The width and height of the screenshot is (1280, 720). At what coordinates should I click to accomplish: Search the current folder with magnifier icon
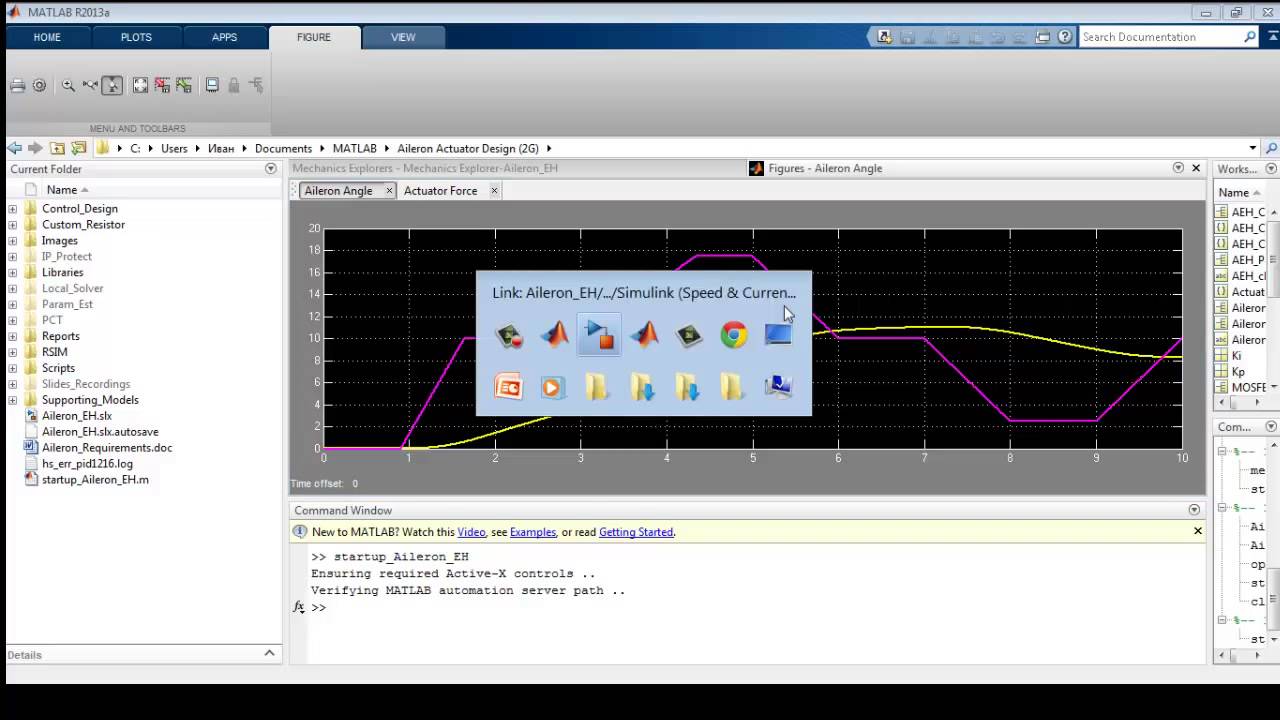click(x=1271, y=148)
